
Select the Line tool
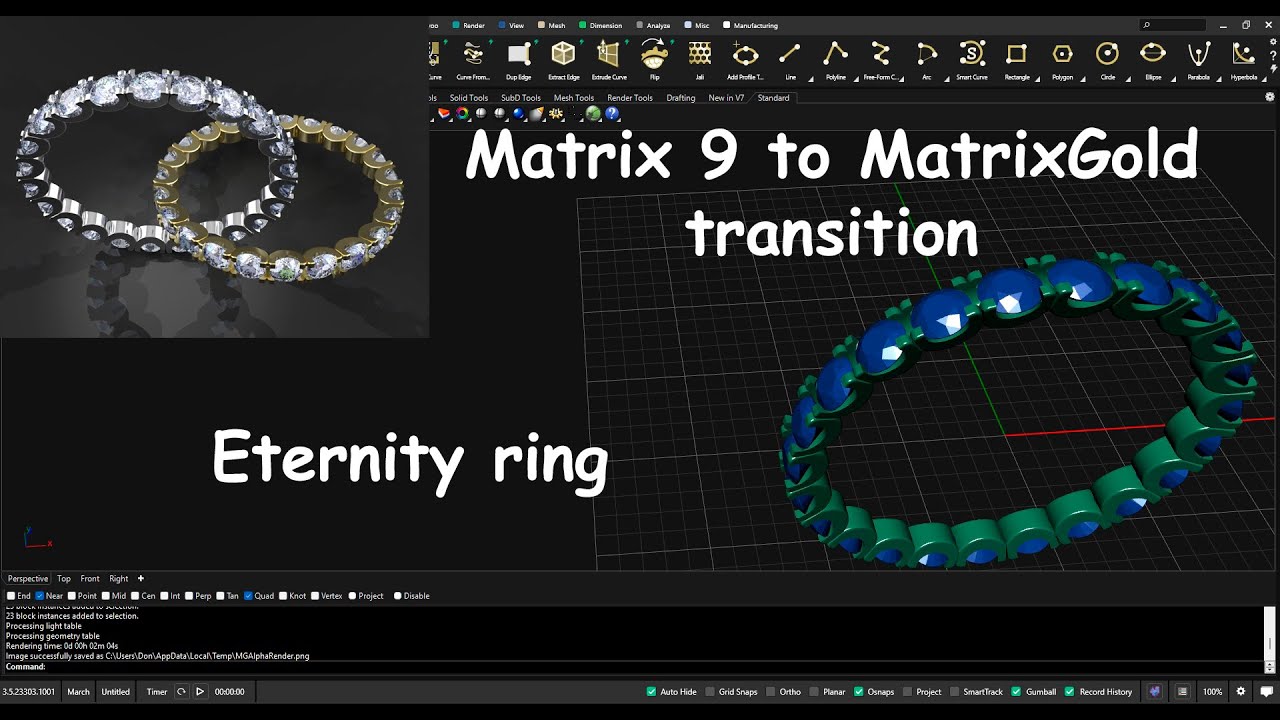(x=790, y=54)
